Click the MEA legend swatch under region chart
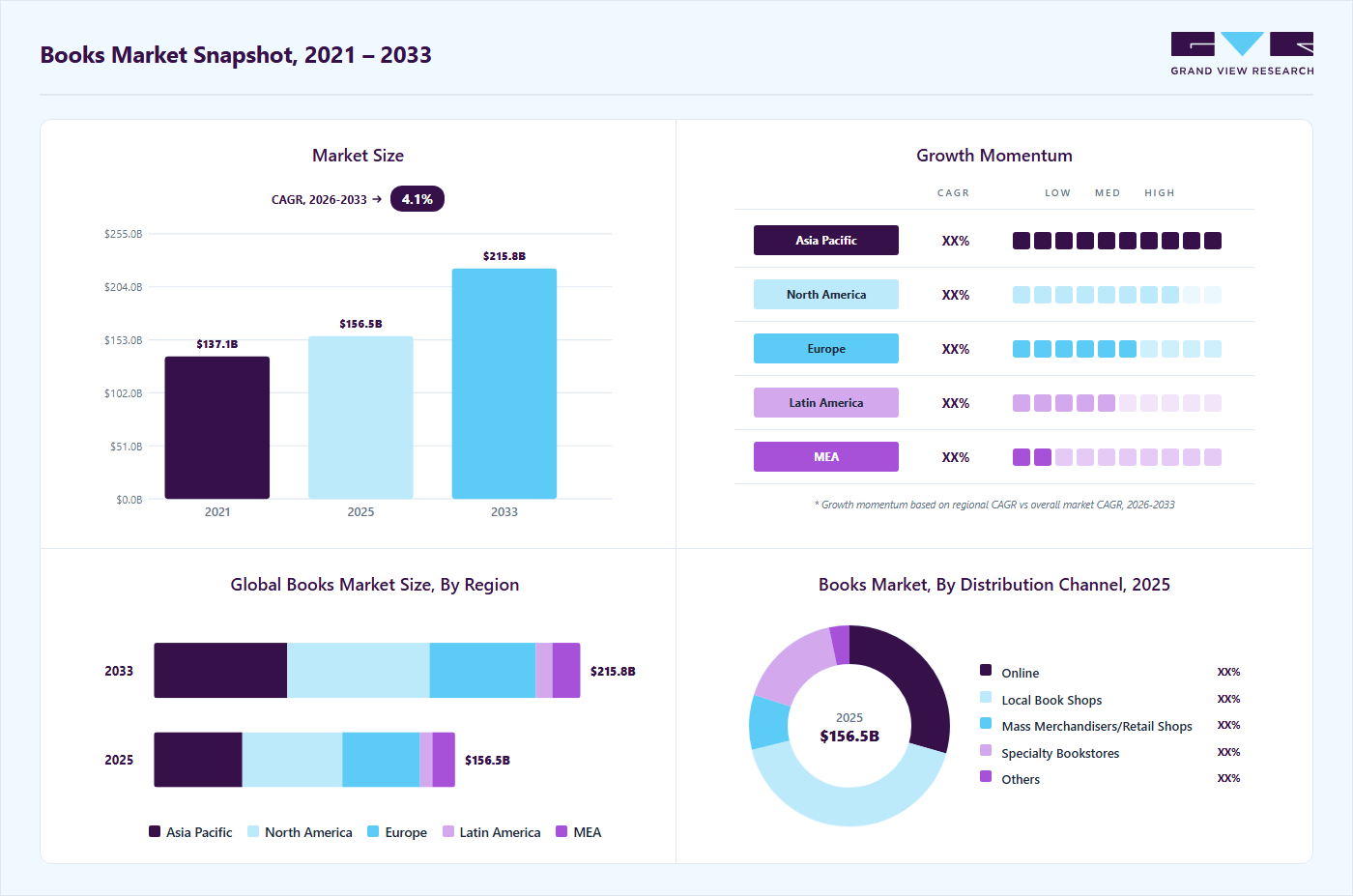The image size is (1353, 896). pyautogui.click(x=561, y=831)
